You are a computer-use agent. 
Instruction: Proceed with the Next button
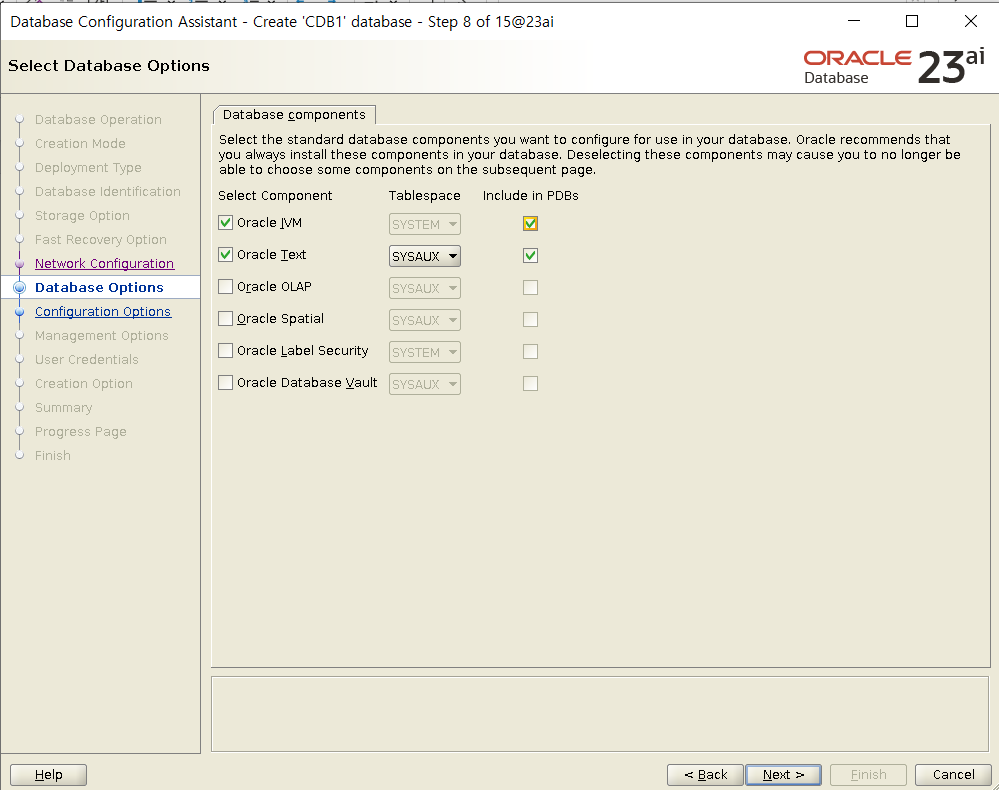coord(783,775)
